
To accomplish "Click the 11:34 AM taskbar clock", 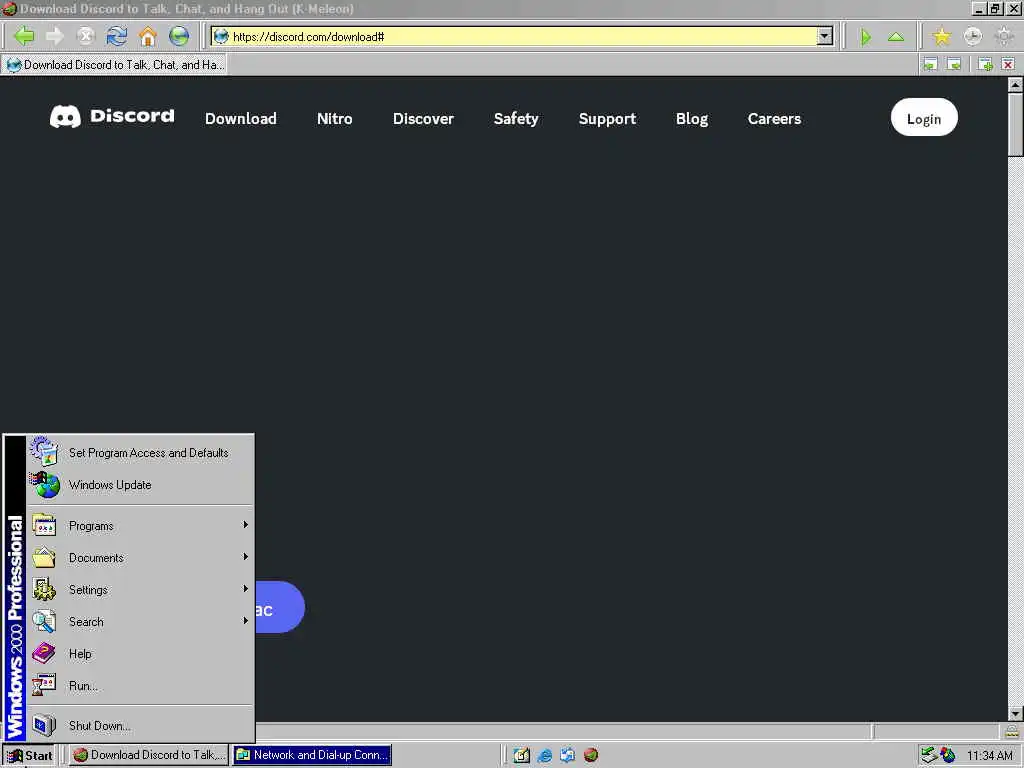I will (989, 756).
